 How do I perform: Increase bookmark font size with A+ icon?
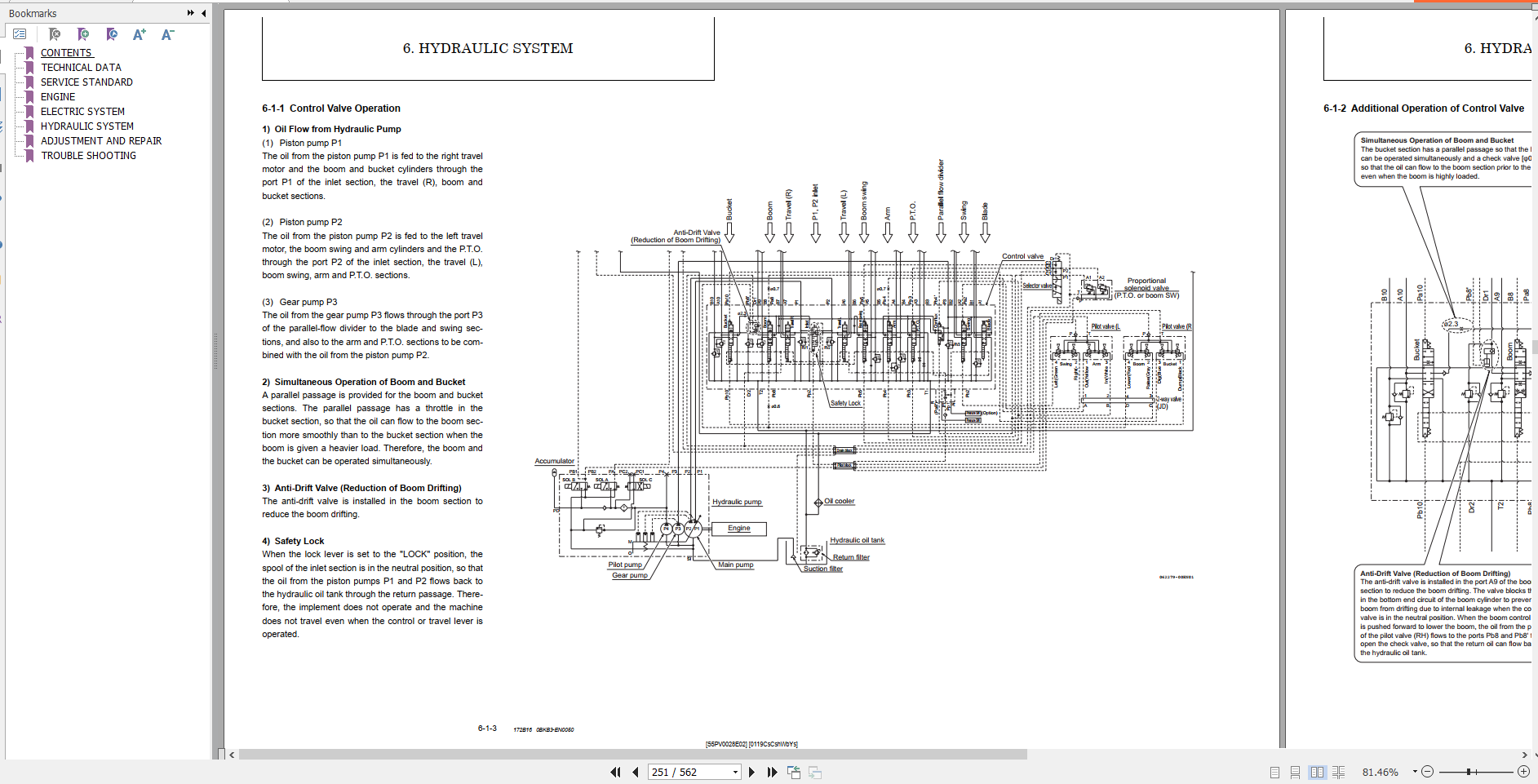pyautogui.click(x=140, y=34)
